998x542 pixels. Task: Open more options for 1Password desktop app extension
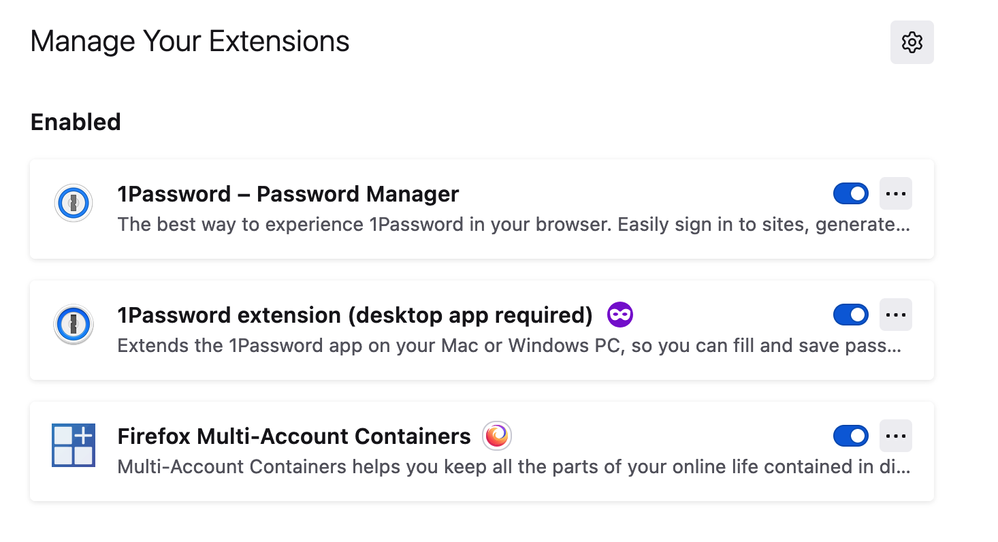pos(896,315)
